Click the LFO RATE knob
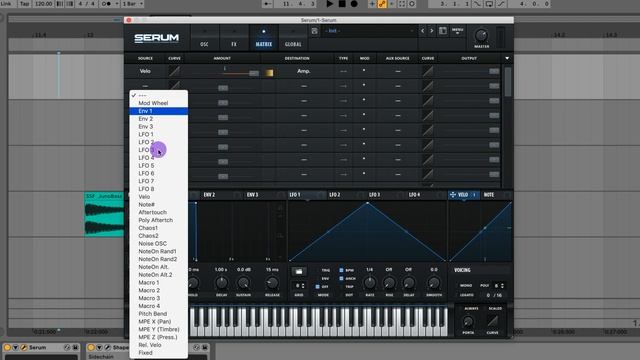The width and height of the screenshot is (640, 360). tap(370, 282)
